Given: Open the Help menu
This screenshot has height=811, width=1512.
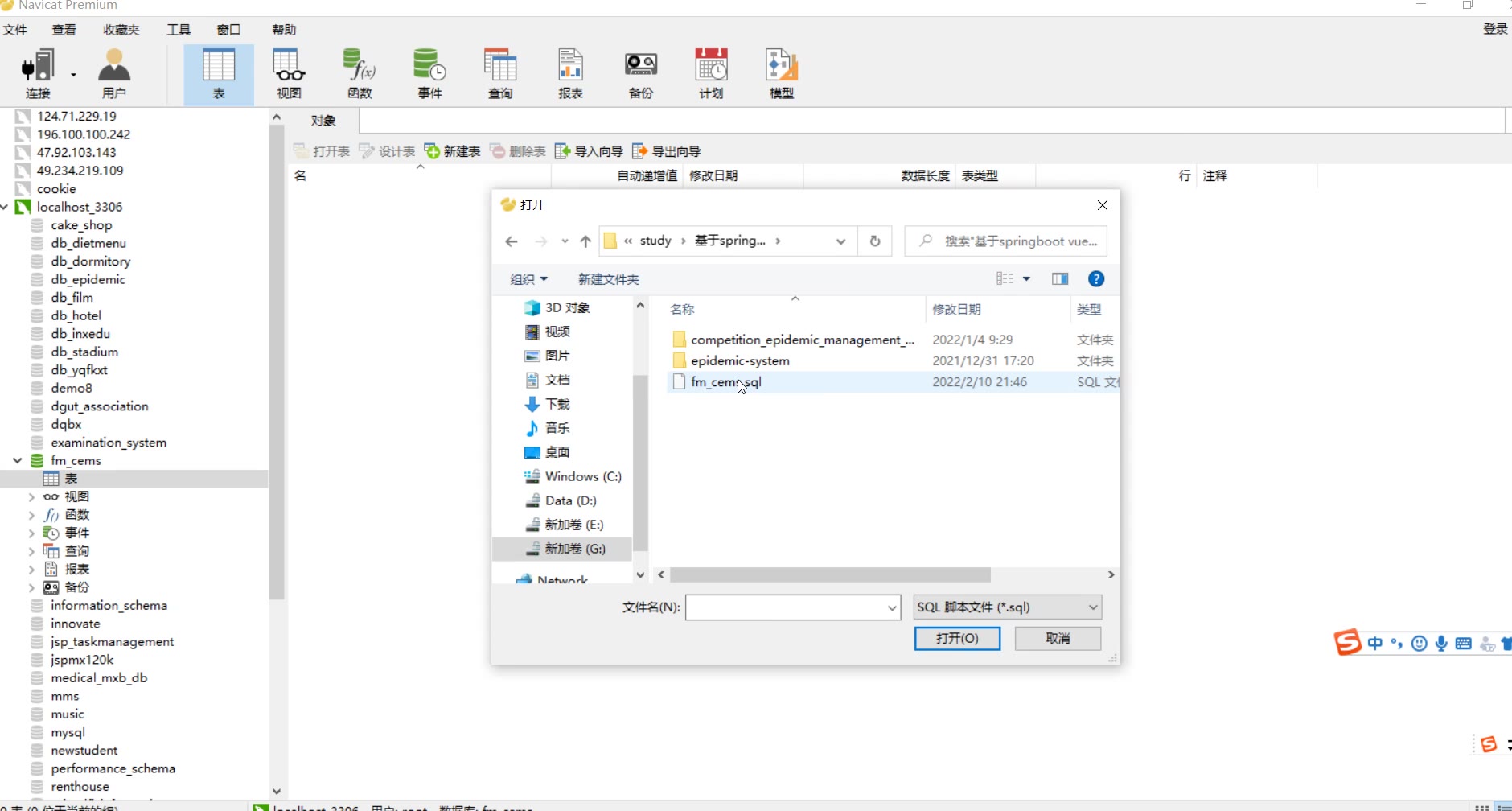Looking at the screenshot, I should pyautogui.click(x=284, y=30).
